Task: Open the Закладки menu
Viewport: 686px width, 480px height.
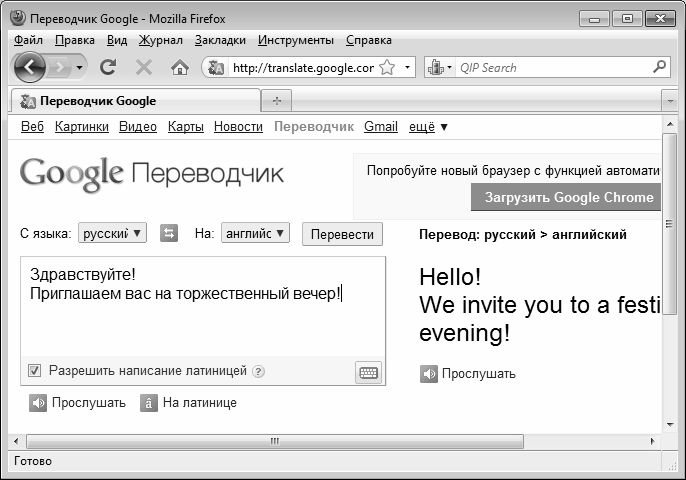Action: point(220,40)
